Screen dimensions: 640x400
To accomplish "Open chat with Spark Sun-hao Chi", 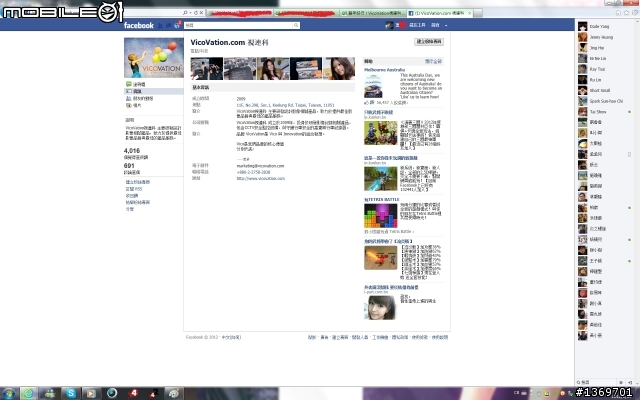I will click(604, 101).
